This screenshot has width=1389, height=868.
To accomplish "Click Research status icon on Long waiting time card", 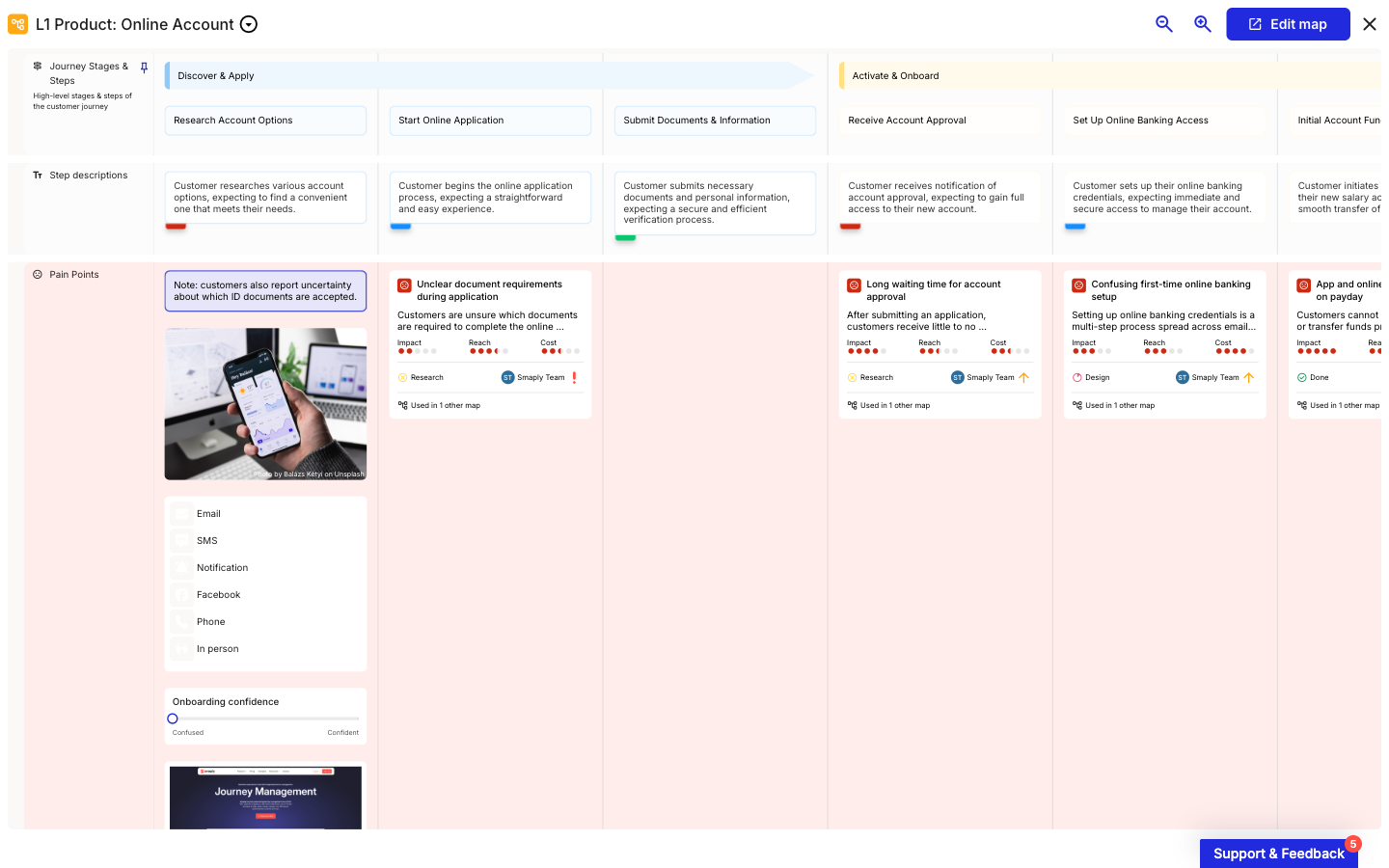I will pos(852,378).
